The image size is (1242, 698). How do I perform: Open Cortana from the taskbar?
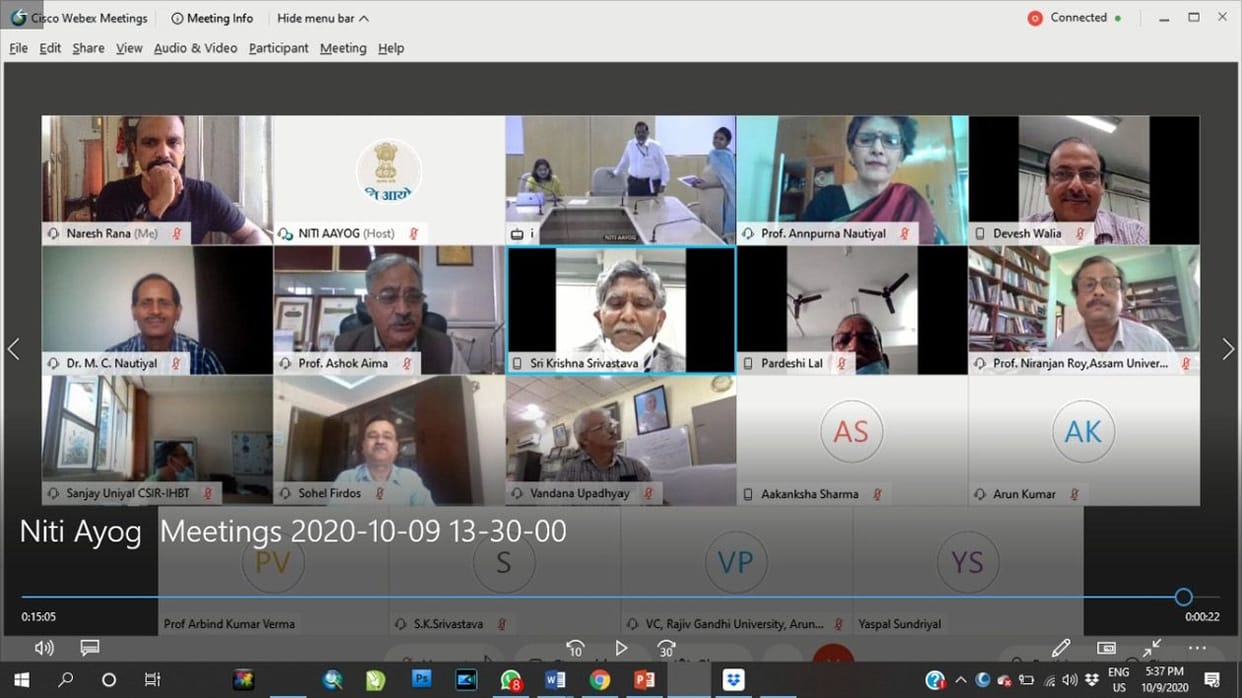pos(109,680)
